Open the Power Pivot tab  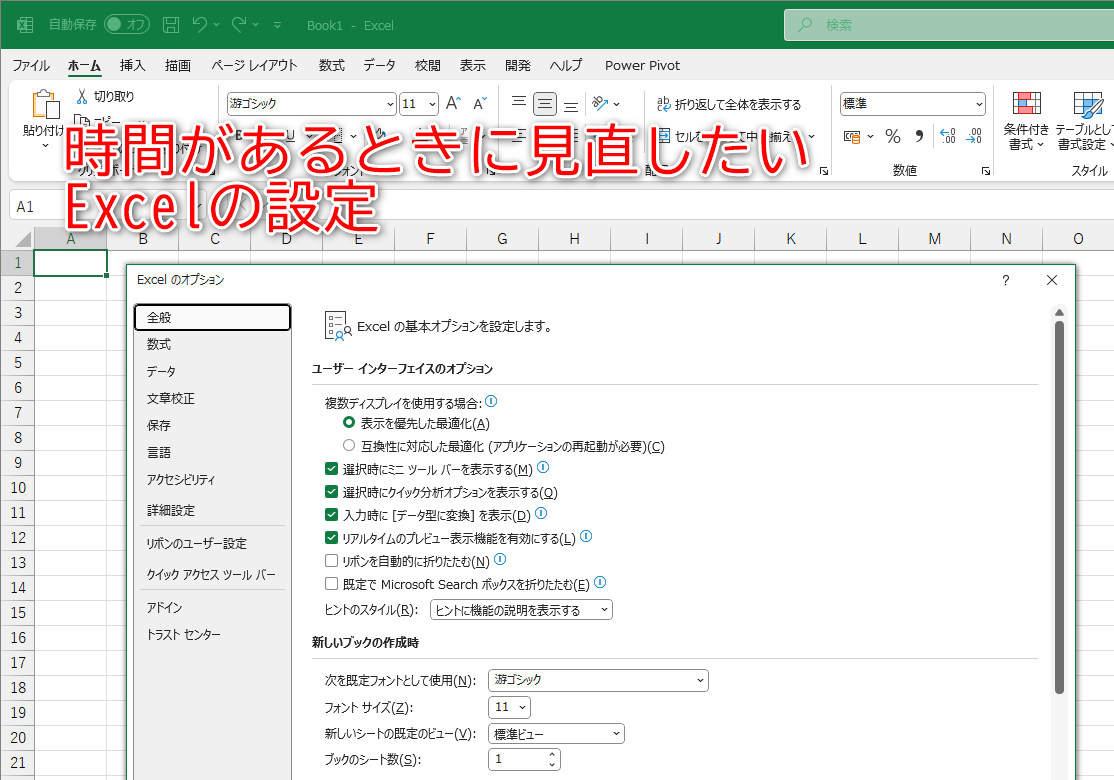pos(642,65)
